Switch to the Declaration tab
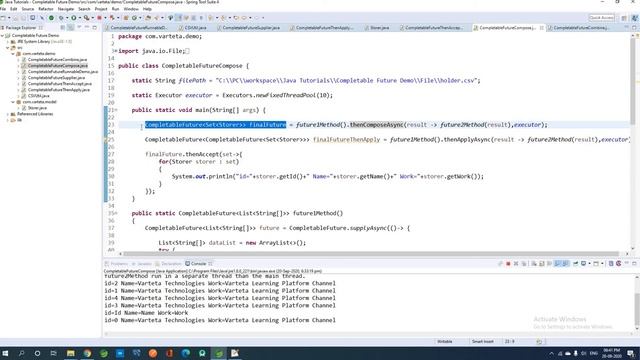 [168, 264]
